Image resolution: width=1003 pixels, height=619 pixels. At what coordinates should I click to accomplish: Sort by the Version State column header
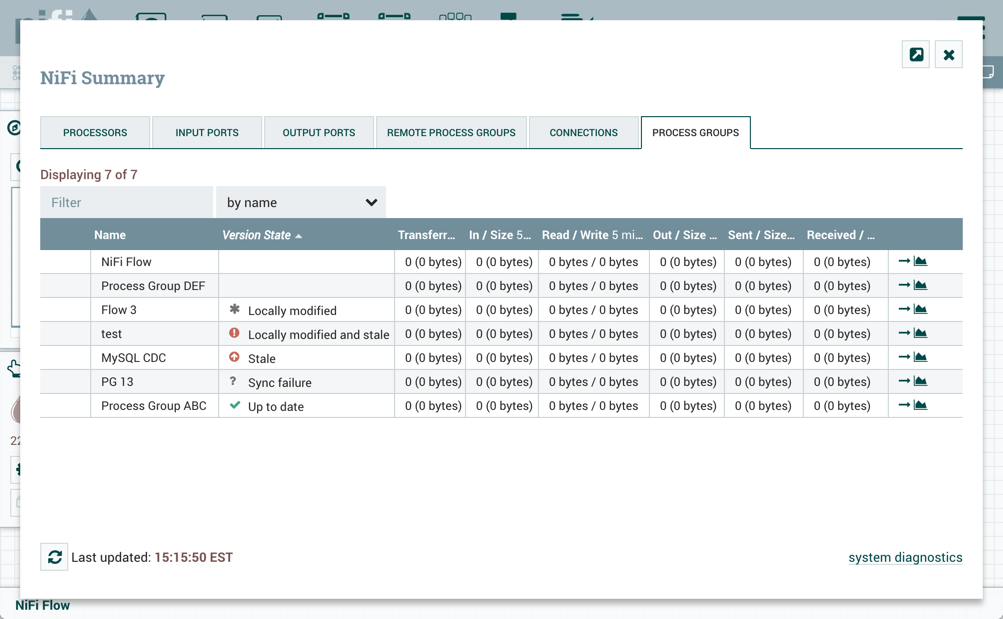[256, 235]
